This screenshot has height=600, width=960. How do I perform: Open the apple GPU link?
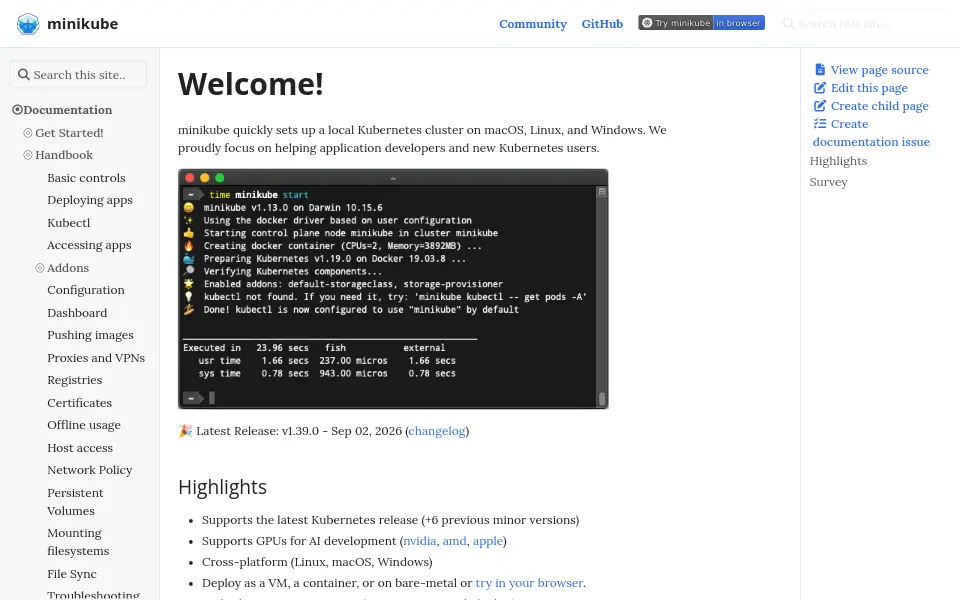pos(487,541)
